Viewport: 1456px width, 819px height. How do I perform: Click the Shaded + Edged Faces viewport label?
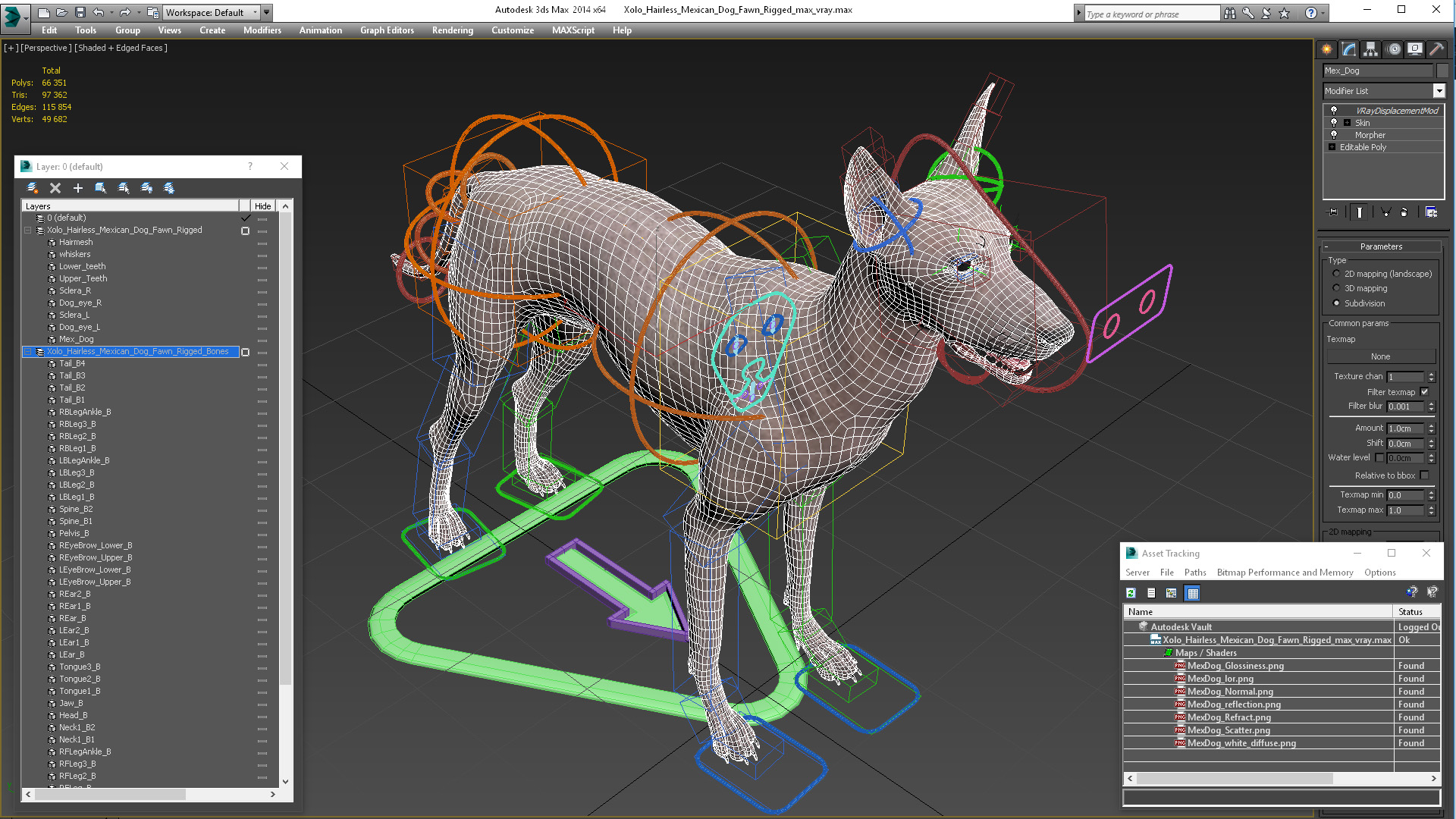(121, 48)
